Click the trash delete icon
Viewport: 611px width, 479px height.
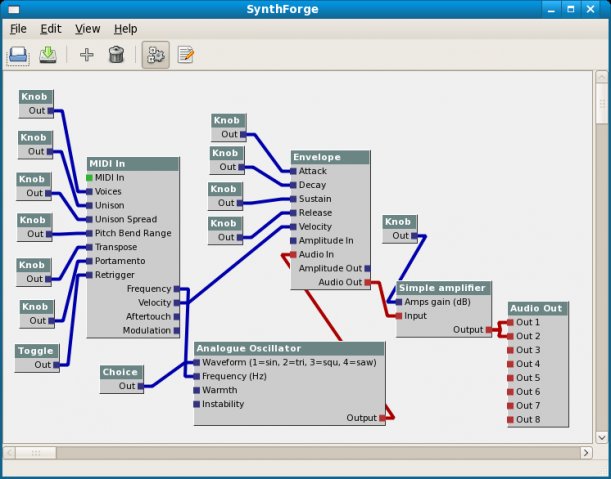tap(116, 55)
